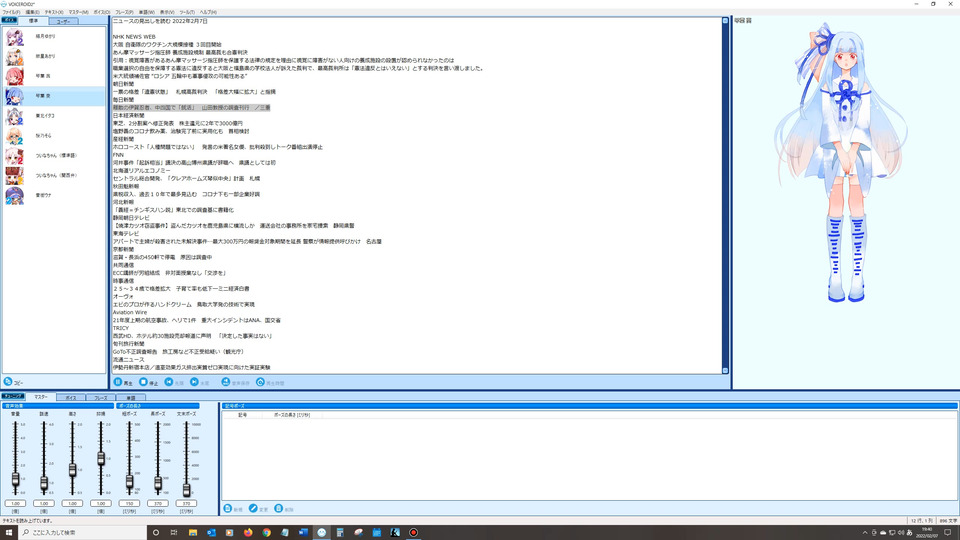Select the 結月ゆかり voice avatar
The image size is (960, 540).
pyautogui.click(x=14, y=37)
